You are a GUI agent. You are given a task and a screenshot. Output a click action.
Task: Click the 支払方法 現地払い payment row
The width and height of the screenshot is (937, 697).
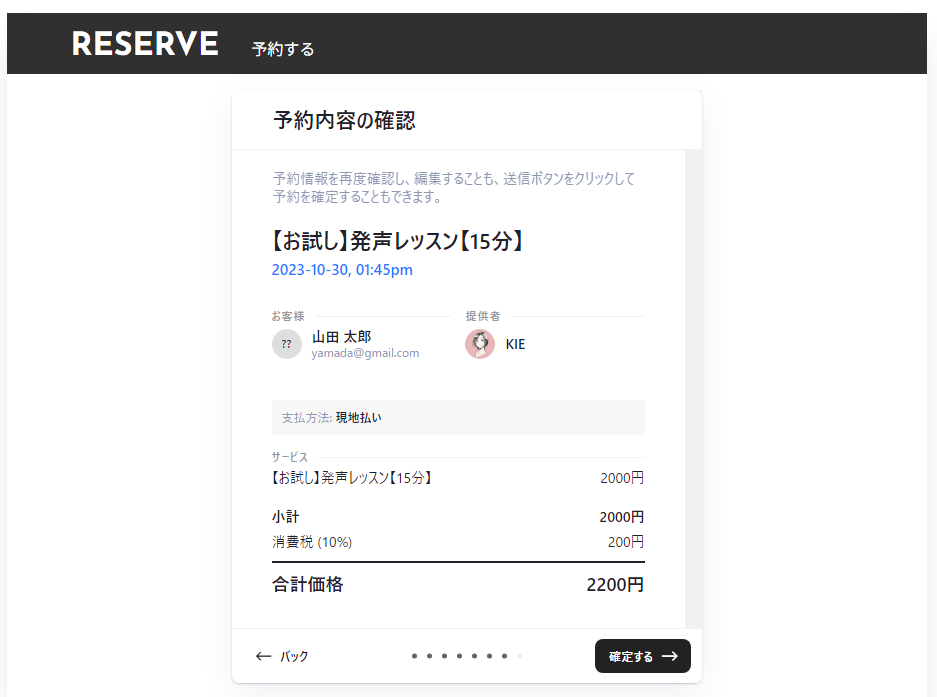458,417
